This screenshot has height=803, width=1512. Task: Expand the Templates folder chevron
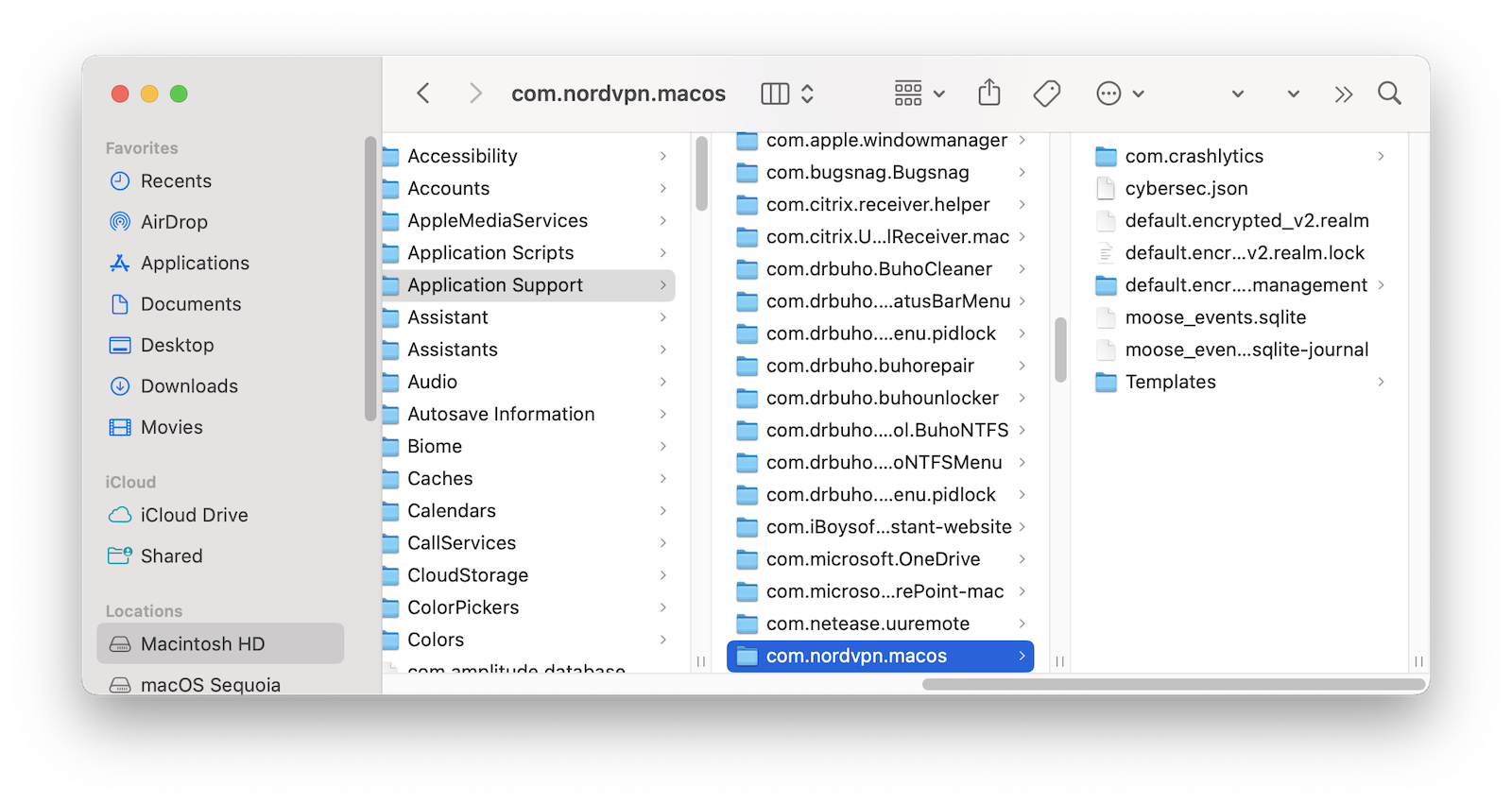(x=1381, y=382)
